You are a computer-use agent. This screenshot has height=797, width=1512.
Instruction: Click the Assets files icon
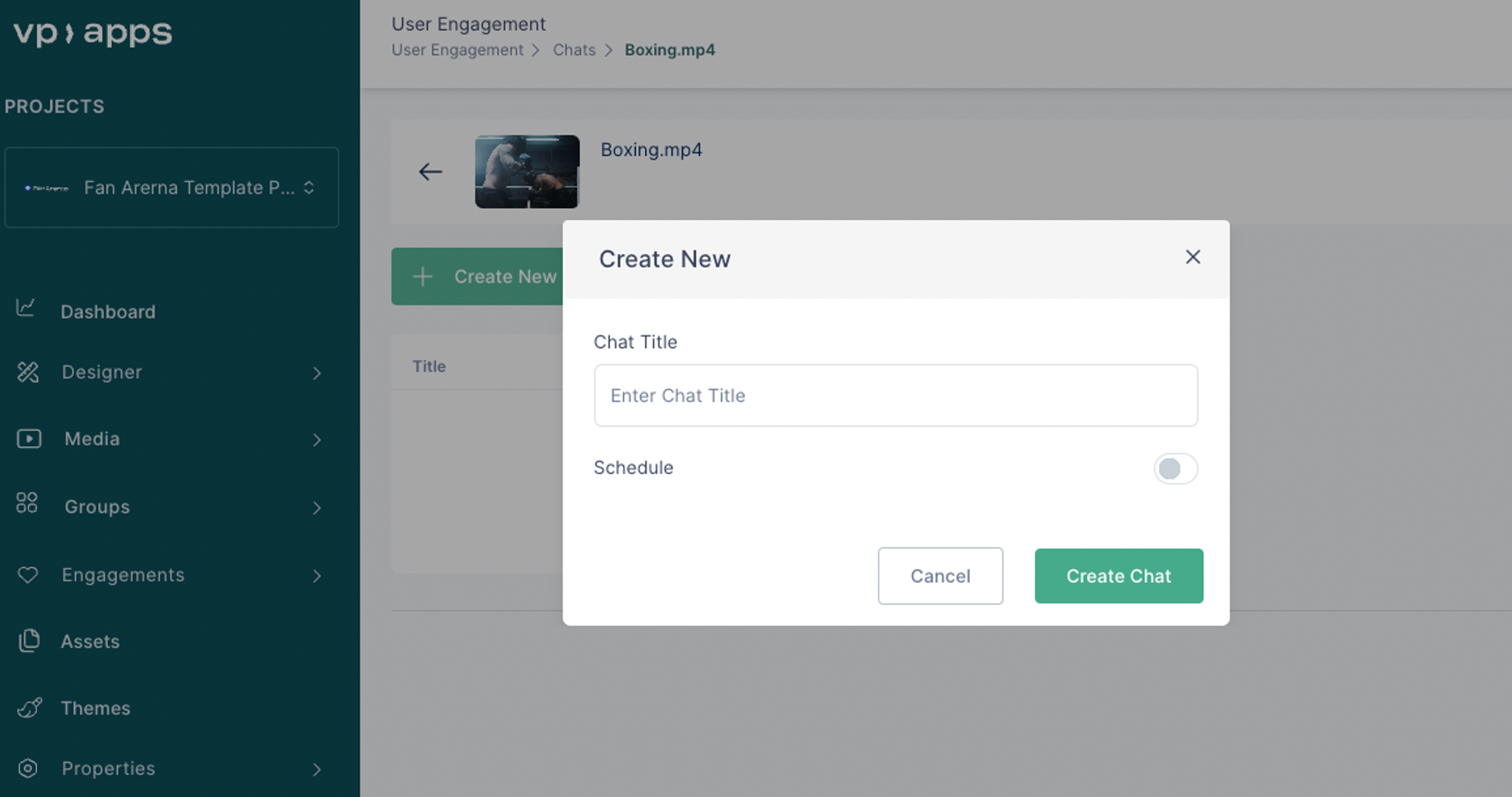click(x=29, y=640)
